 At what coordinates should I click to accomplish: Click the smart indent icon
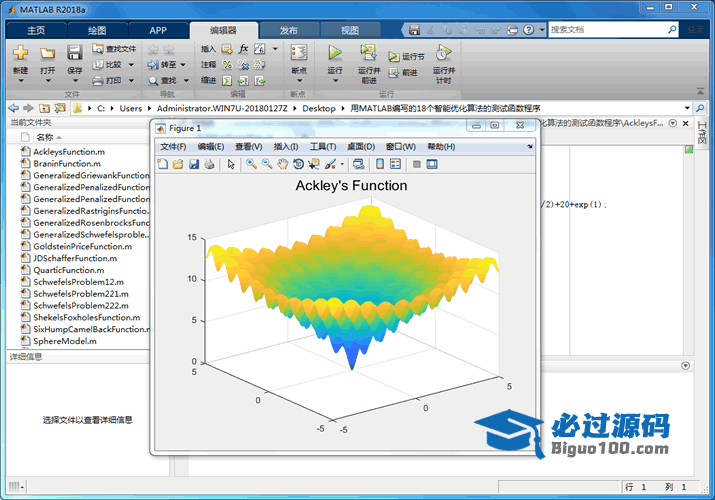(227, 81)
